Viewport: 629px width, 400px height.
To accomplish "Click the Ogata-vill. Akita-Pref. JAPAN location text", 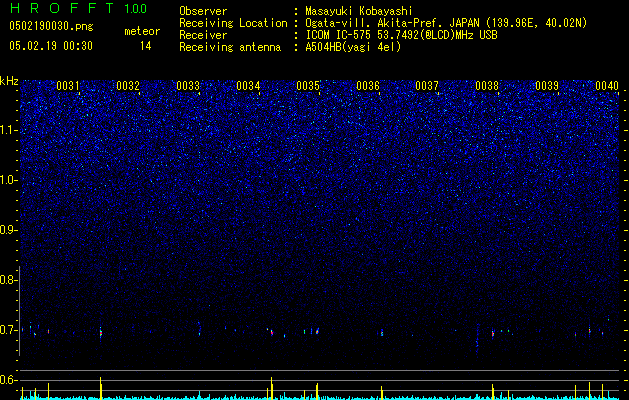I will point(446,23).
